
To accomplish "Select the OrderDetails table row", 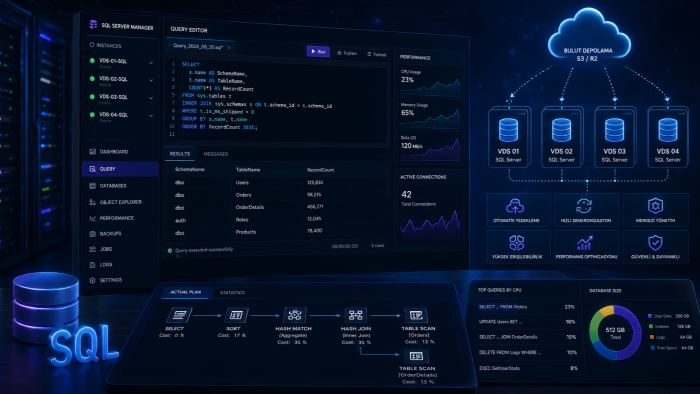I will (x=277, y=207).
